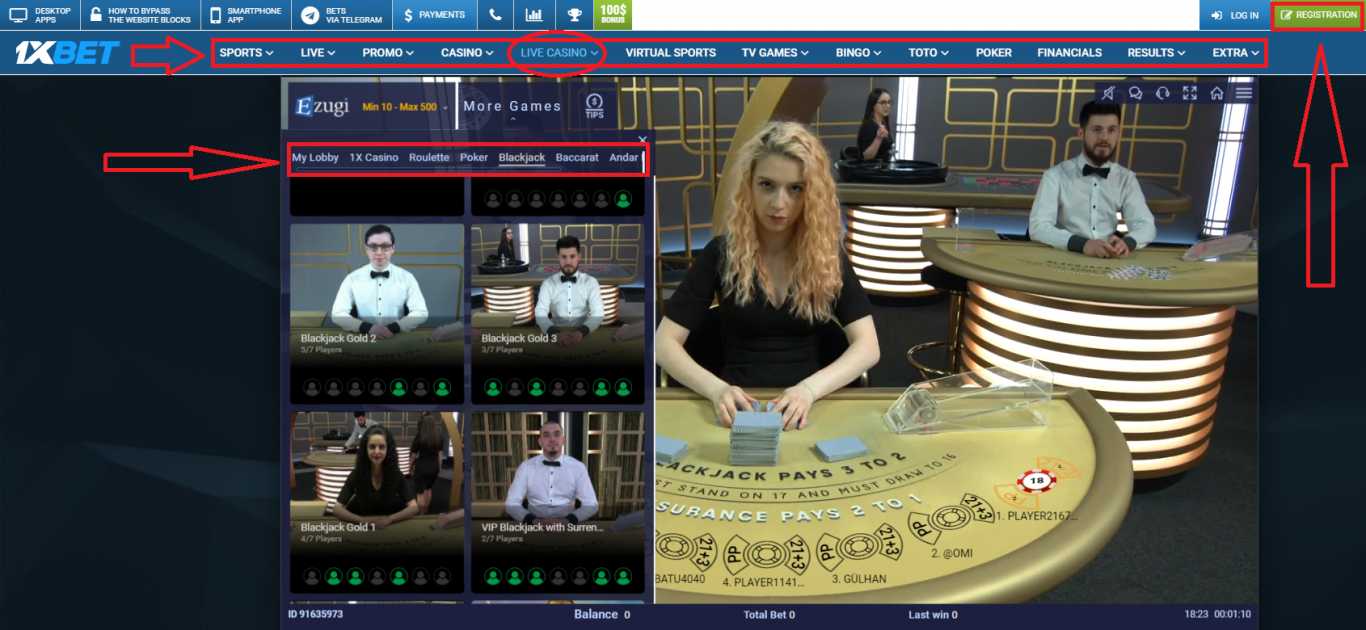
Task: Select the Blackjack tab
Action: coord(522,157)
